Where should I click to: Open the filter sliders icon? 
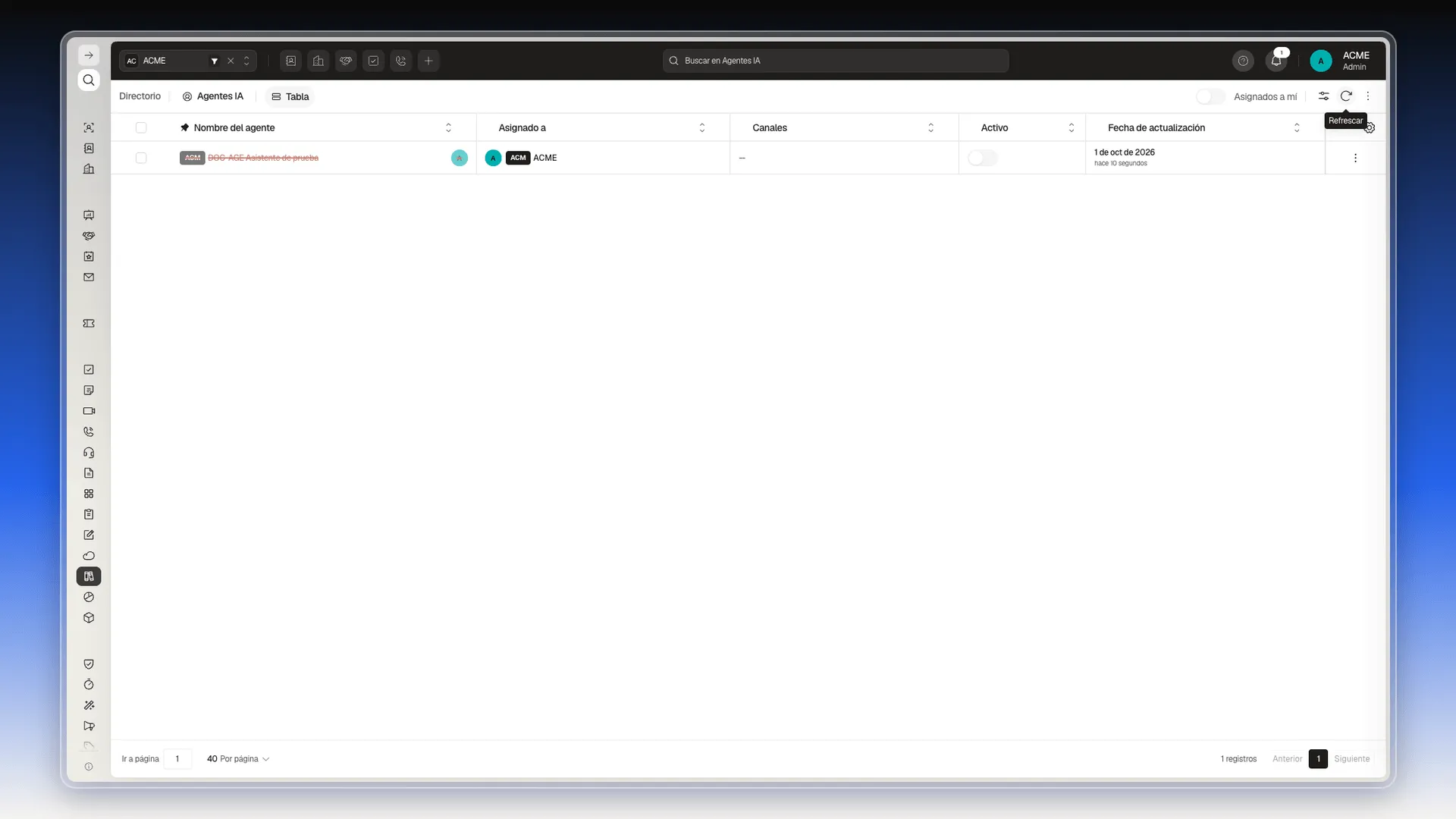pyautogui.click(x=1323, y=96)
